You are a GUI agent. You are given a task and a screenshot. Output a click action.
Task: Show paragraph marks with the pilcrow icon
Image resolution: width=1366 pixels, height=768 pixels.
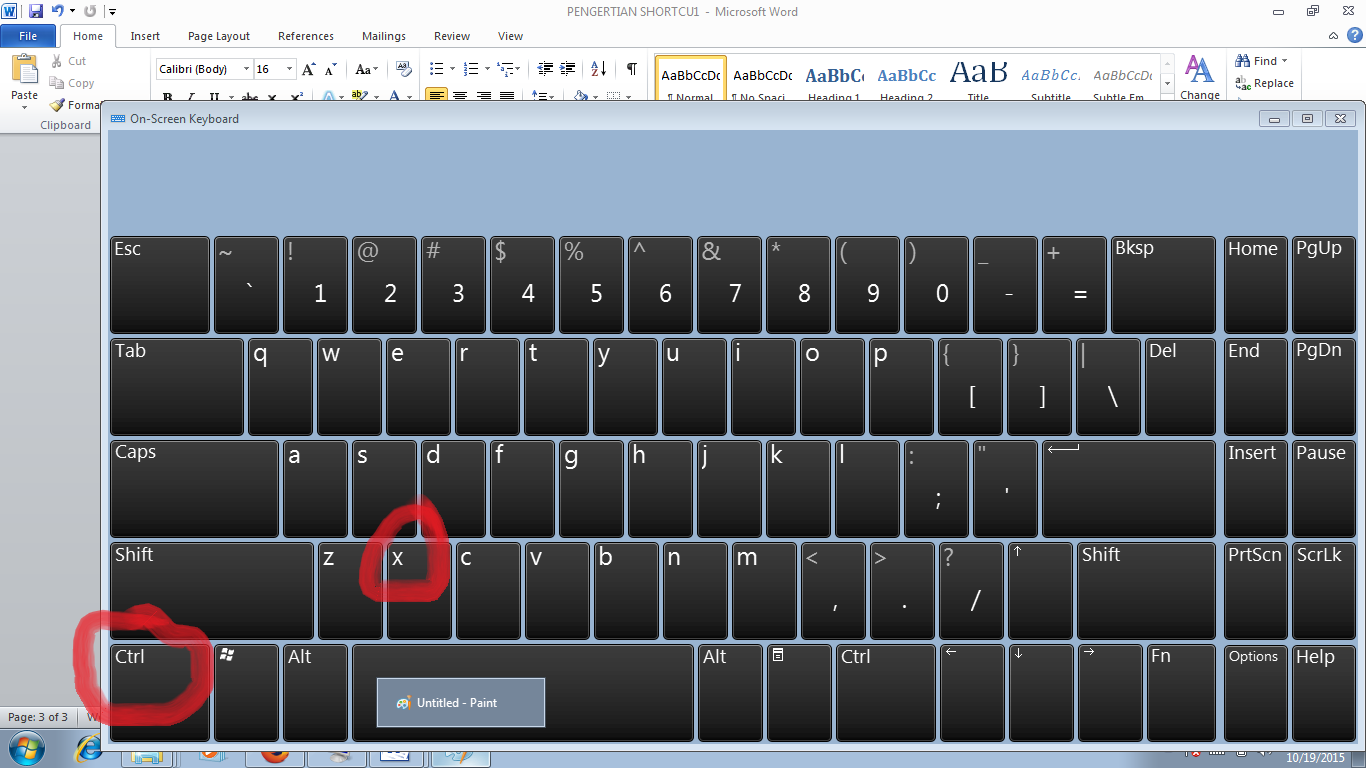(x=631, y=69)
